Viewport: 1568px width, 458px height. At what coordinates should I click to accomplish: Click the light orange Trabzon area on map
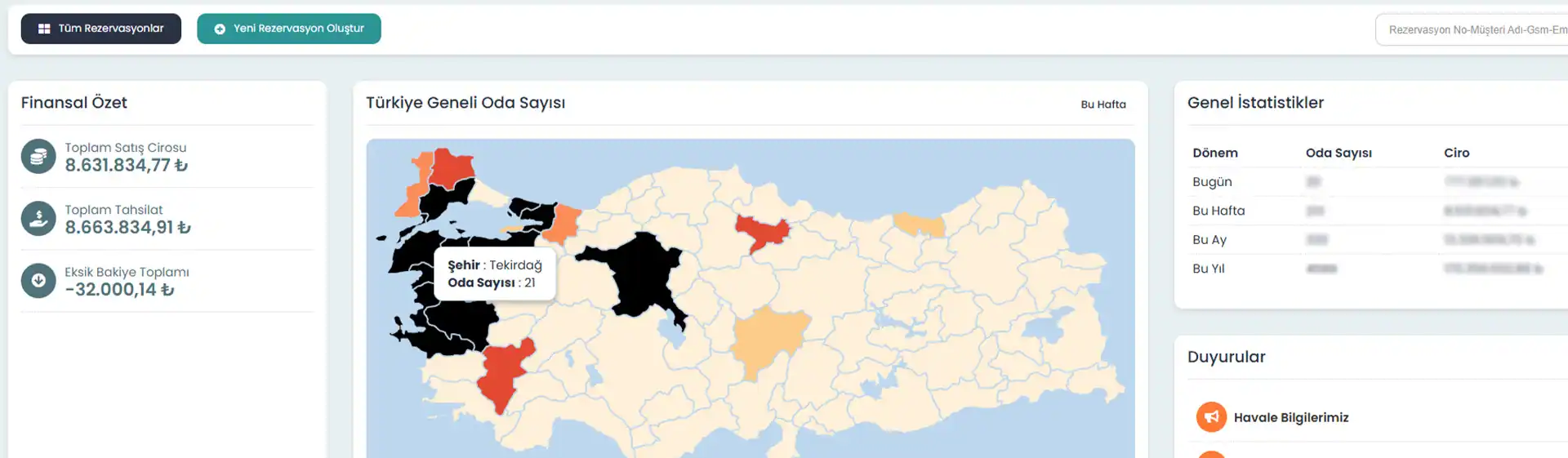(920, 223)
